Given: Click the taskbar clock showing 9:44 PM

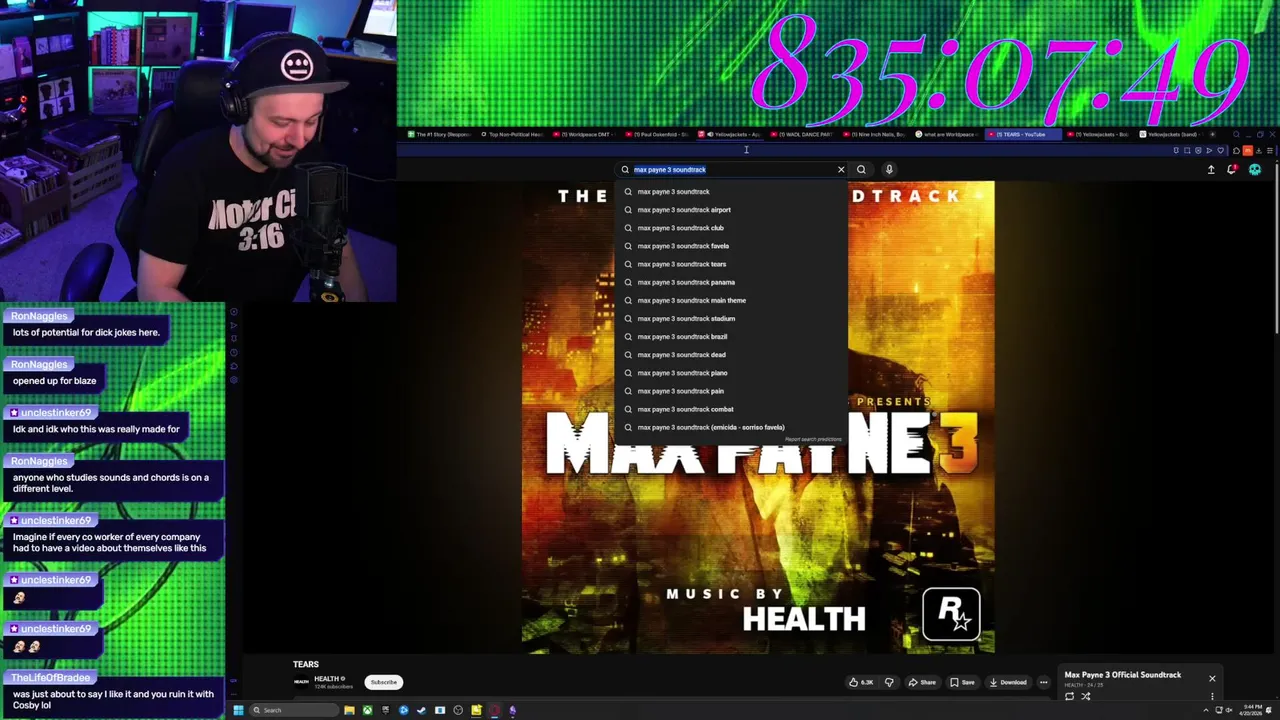Looking at the screenshot, I should [1252, 710].
